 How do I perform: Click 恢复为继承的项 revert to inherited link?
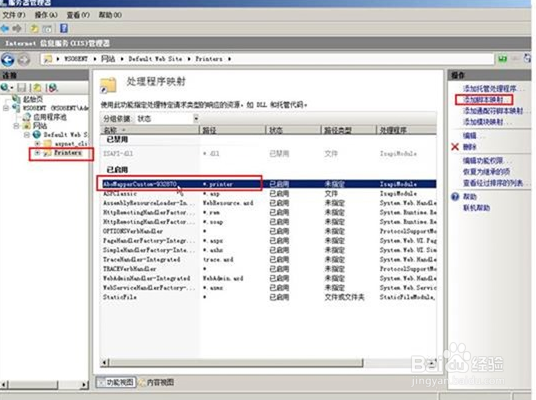point(486,172)
